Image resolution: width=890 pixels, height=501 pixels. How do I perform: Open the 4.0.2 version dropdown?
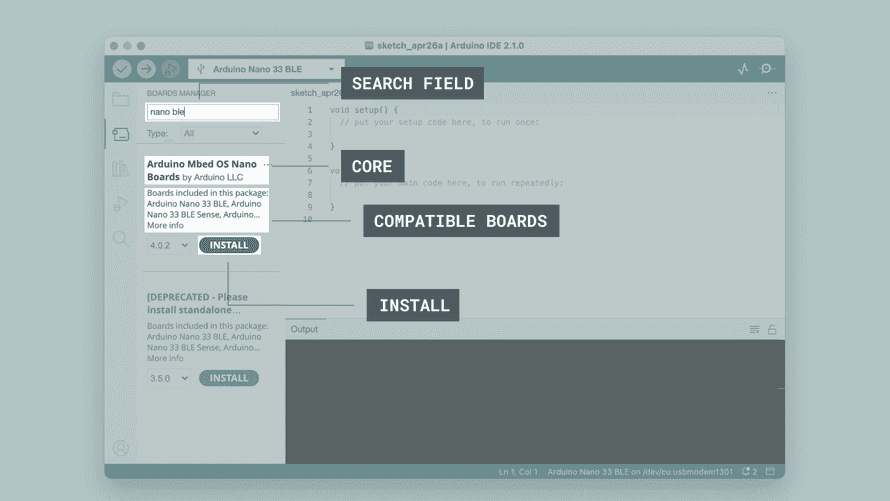coord(168,245)
